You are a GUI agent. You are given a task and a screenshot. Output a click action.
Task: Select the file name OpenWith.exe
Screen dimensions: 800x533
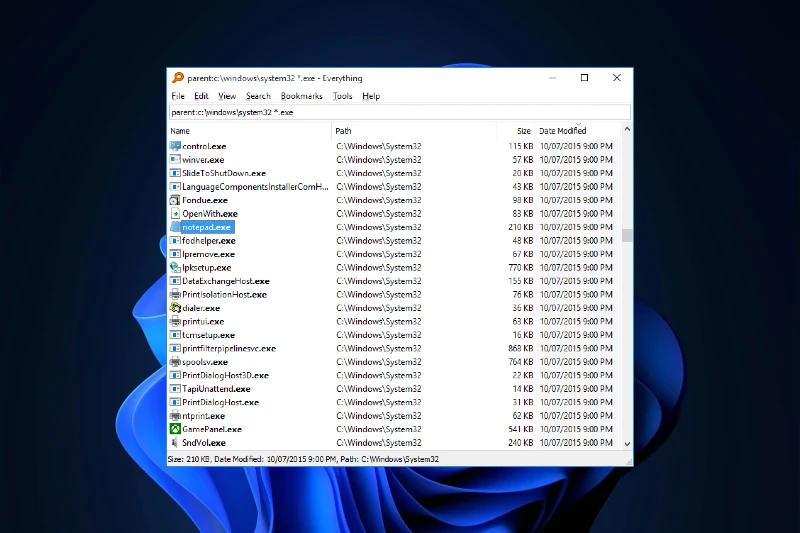[x=210, y=214]
